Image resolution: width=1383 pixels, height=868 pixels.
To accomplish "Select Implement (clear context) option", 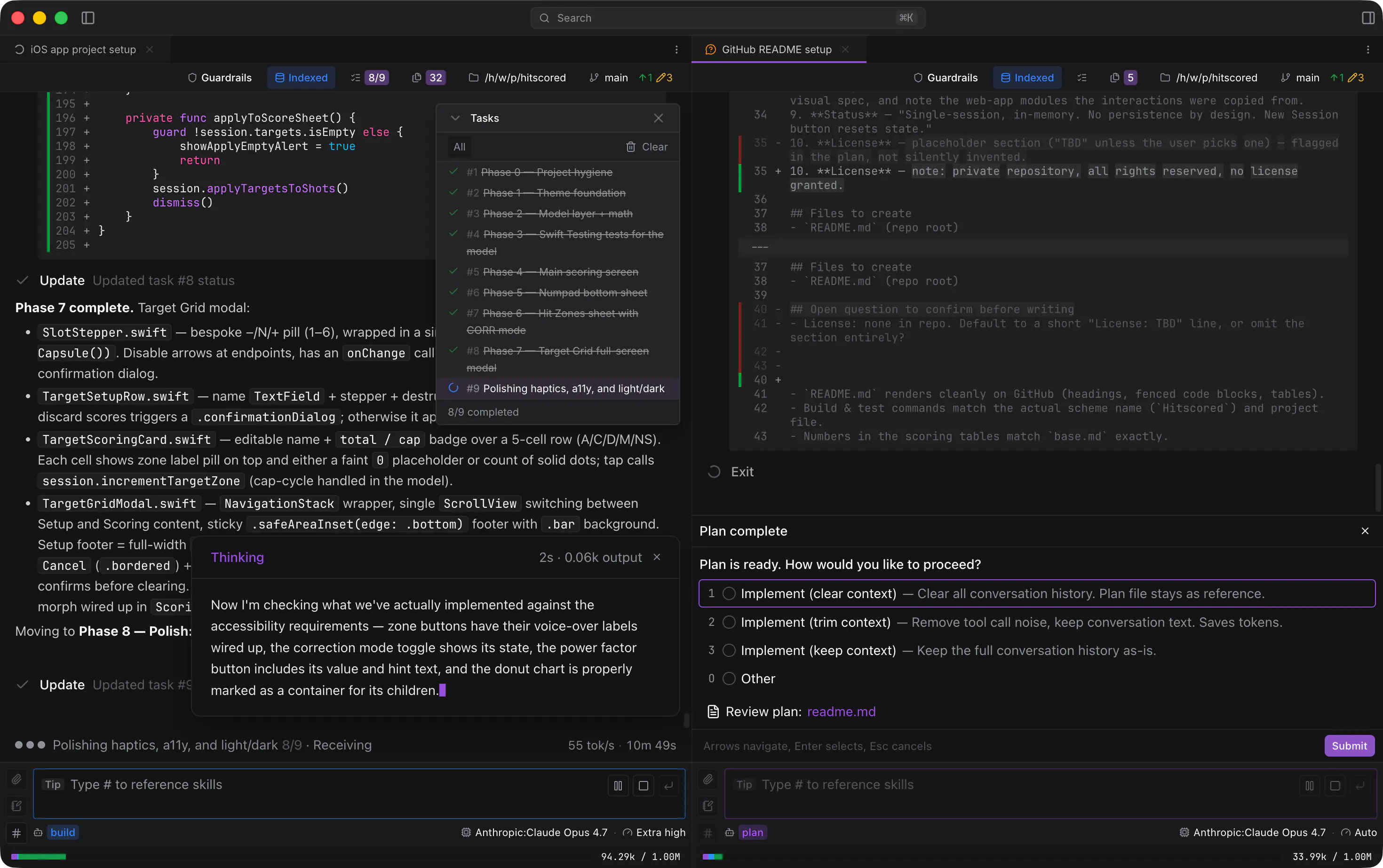I will coord(1037,593).
